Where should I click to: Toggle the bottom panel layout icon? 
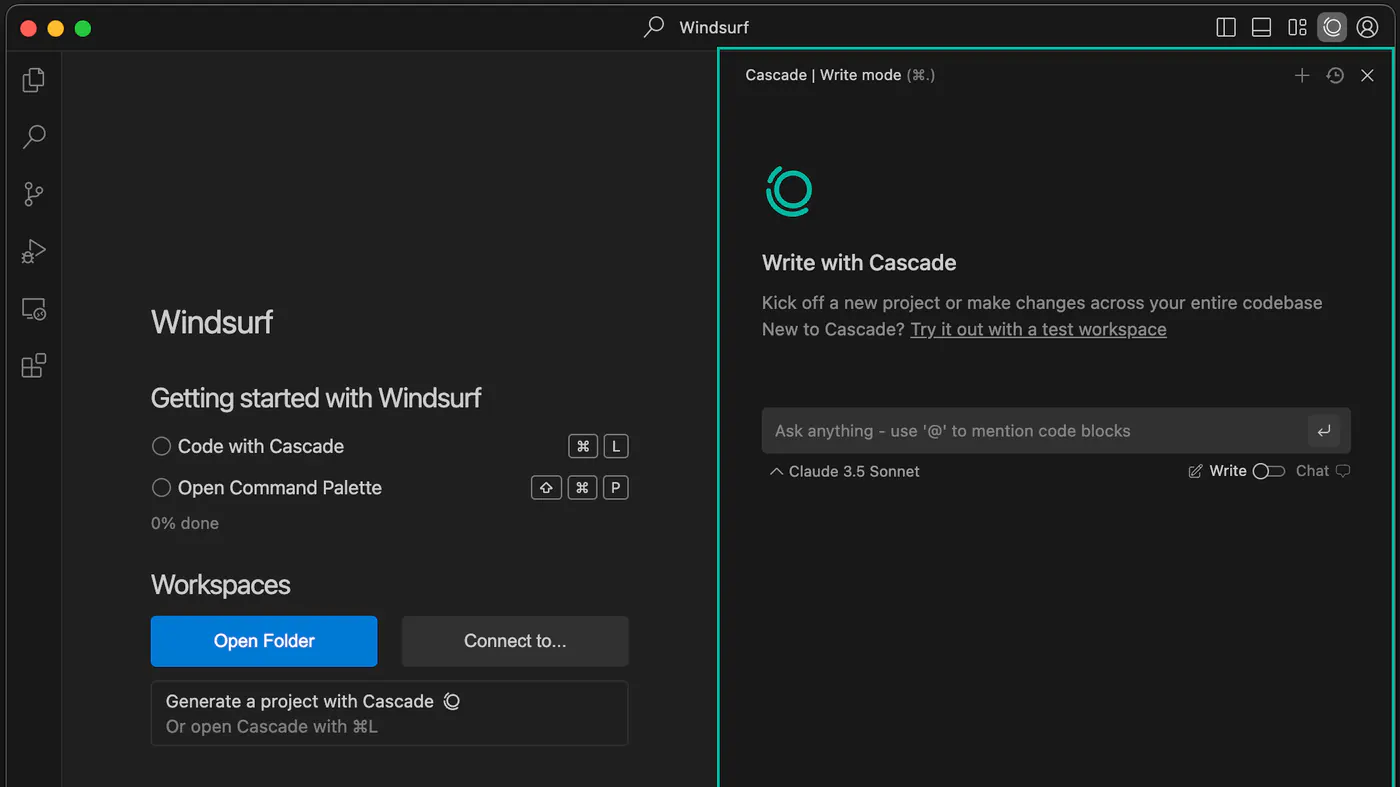pyautogui.click(x=1262, y=28)
